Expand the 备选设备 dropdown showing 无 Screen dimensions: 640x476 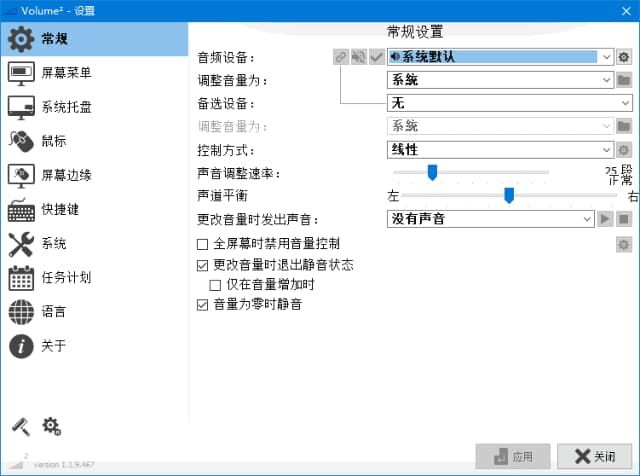pyautogui.click(x=625, y=103)
